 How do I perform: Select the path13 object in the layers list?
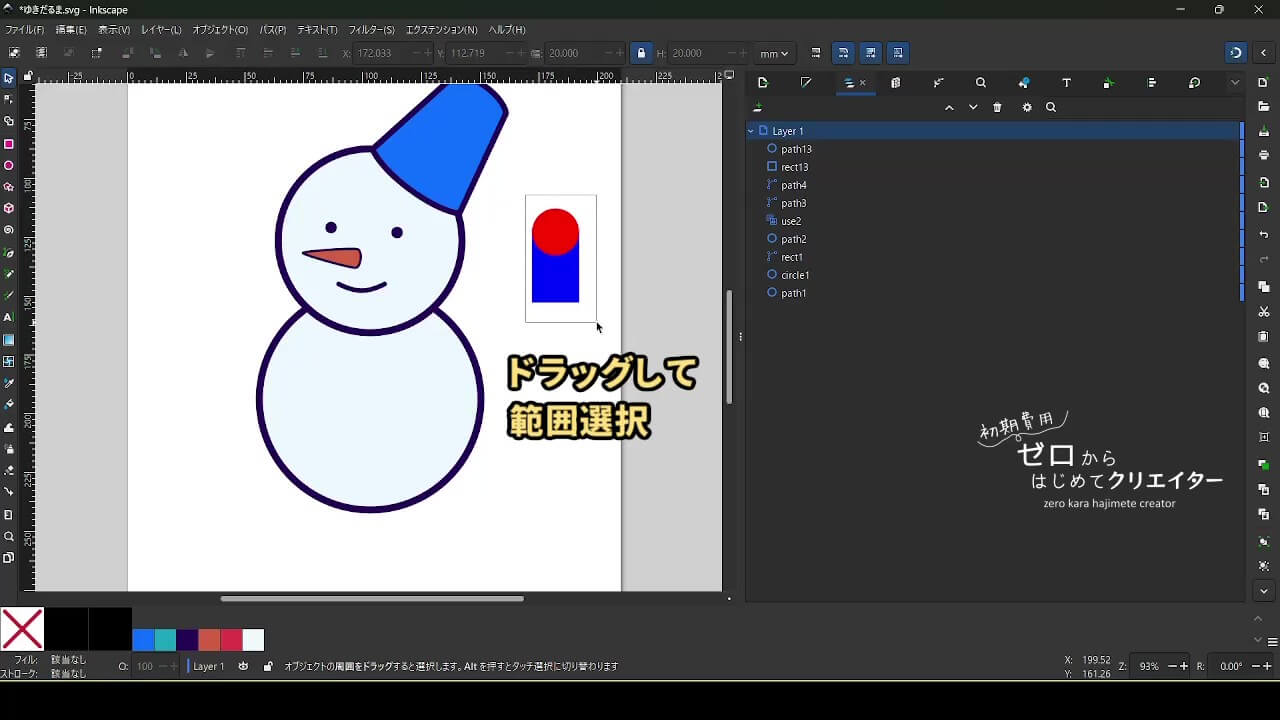click(796, 149)
